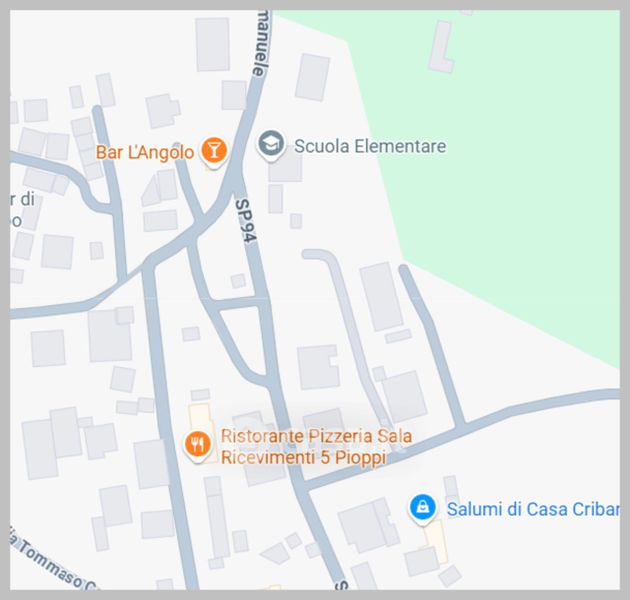Click the partial 'r di' label at left edge
Image resolution: width=630 pixels, height=600 pixels.
pyautogui.click(x=22, y=199)
